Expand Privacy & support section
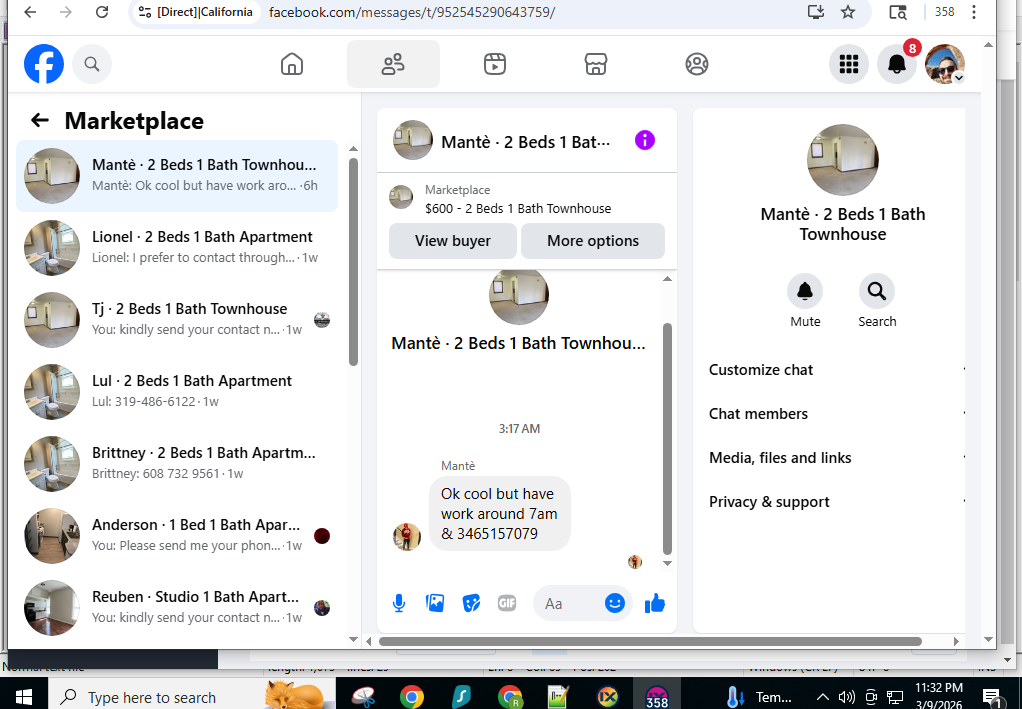Image resolution: width=1022 pixels, height=709 pixels. coord(836,502)
